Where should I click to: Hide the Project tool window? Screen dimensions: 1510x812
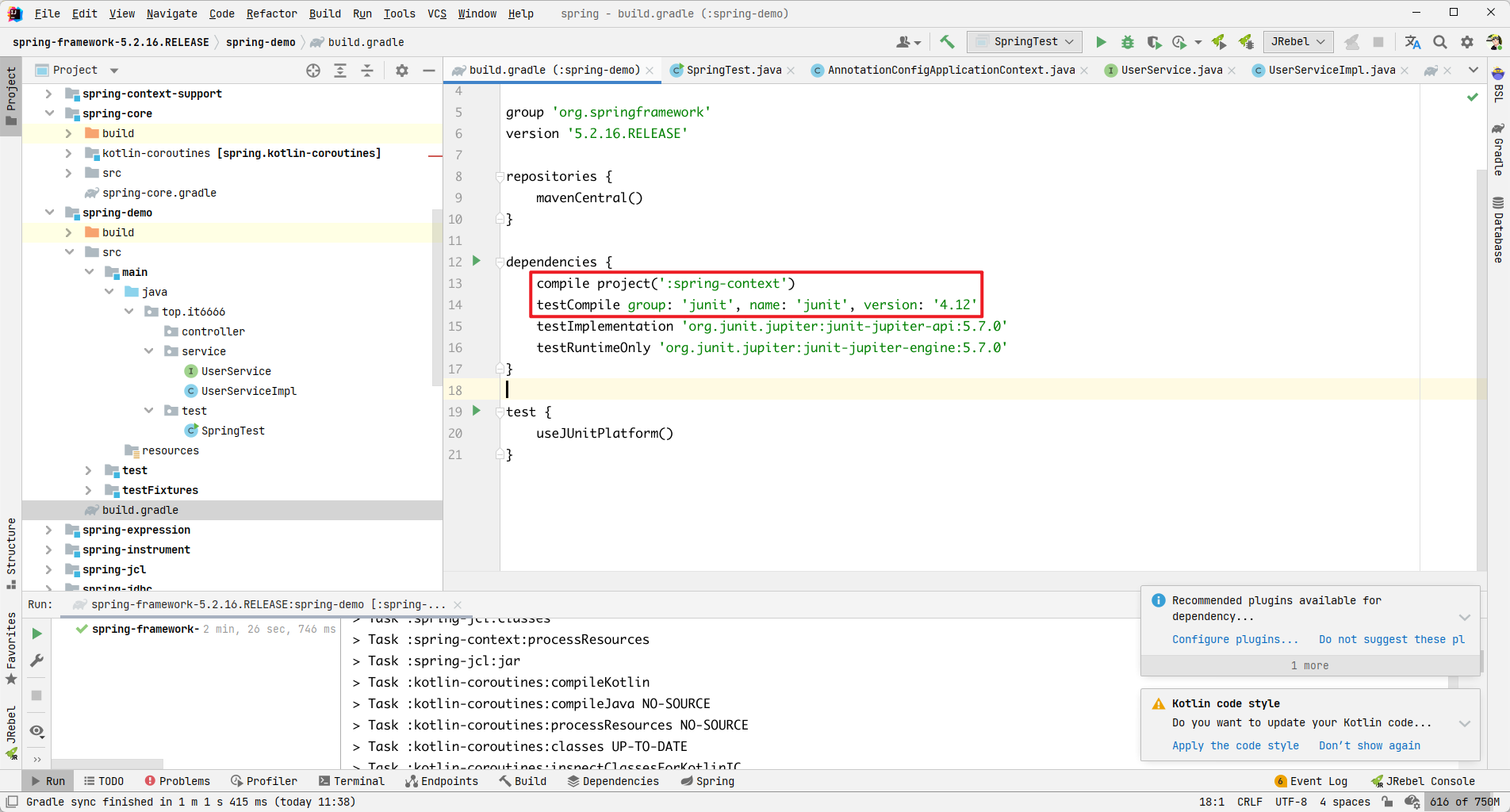click(x=429, y=71)
